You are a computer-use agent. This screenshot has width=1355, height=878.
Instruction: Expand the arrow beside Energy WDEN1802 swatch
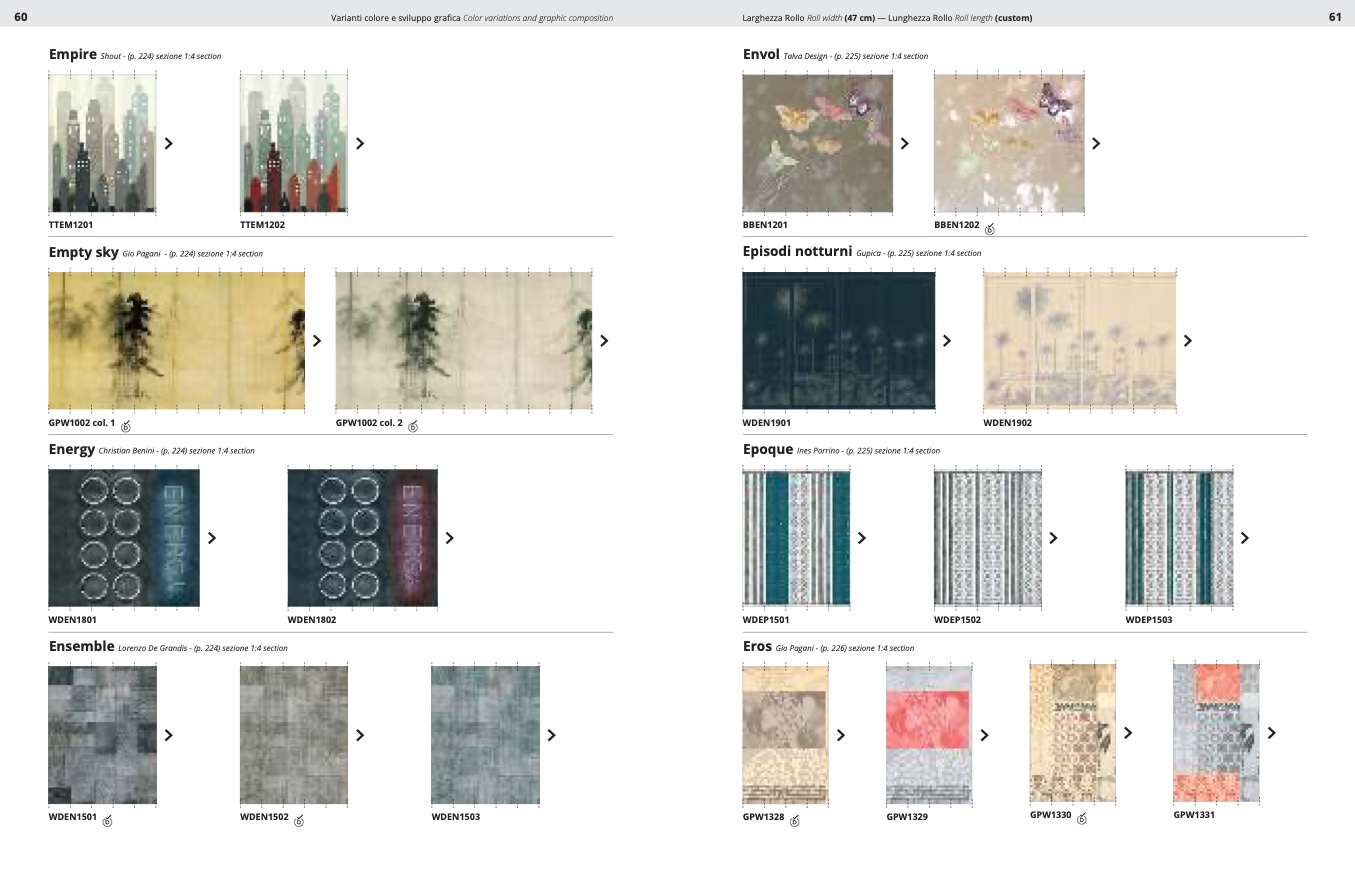click(449, 538)
